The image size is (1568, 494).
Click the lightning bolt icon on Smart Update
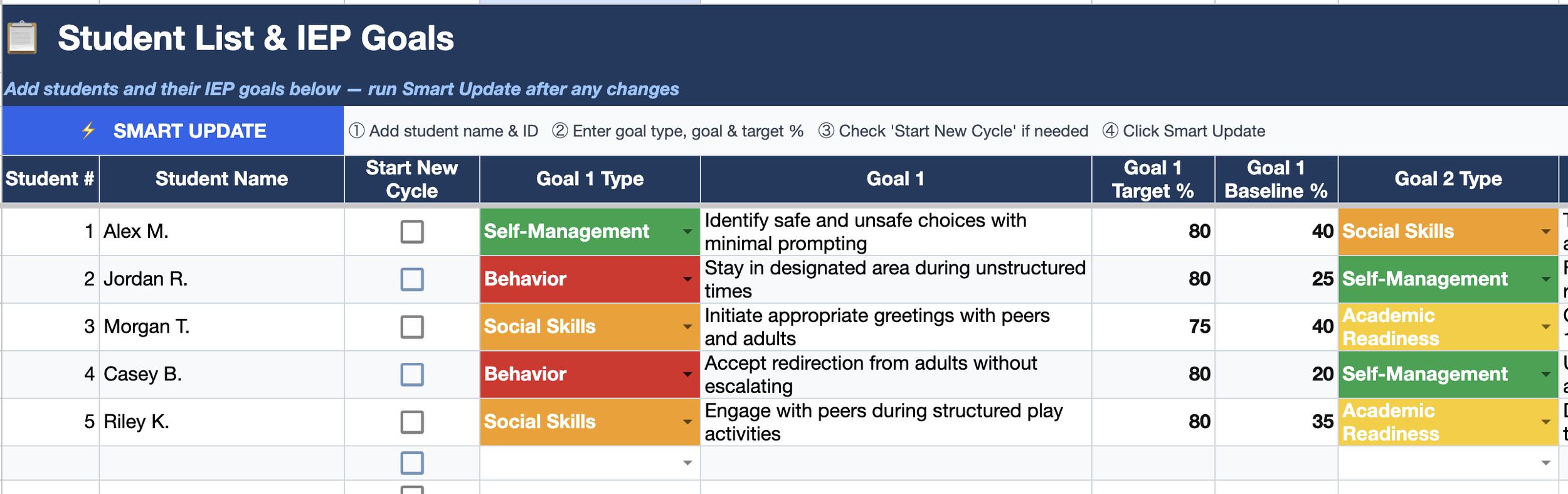pyautogui.click(x=88, y=131)
